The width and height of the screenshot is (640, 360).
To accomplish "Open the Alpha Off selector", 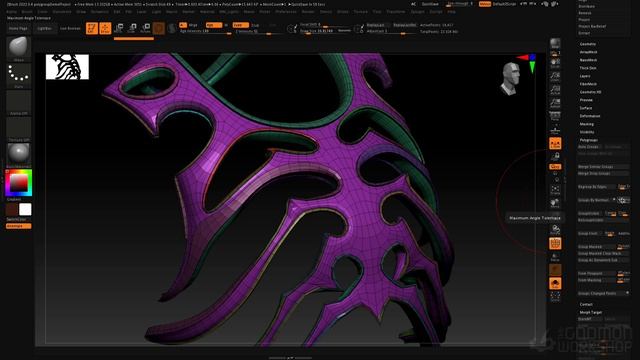I will [18, 102].
